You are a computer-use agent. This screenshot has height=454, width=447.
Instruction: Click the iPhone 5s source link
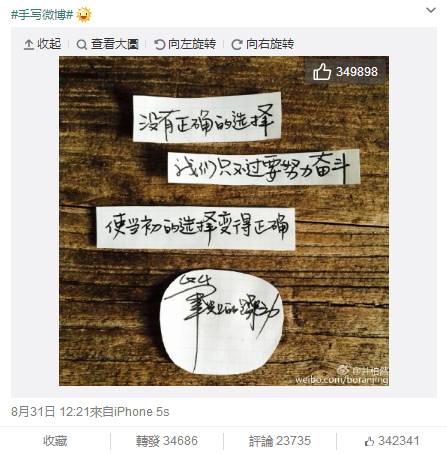pyautogui.click(x=141, y=412)
